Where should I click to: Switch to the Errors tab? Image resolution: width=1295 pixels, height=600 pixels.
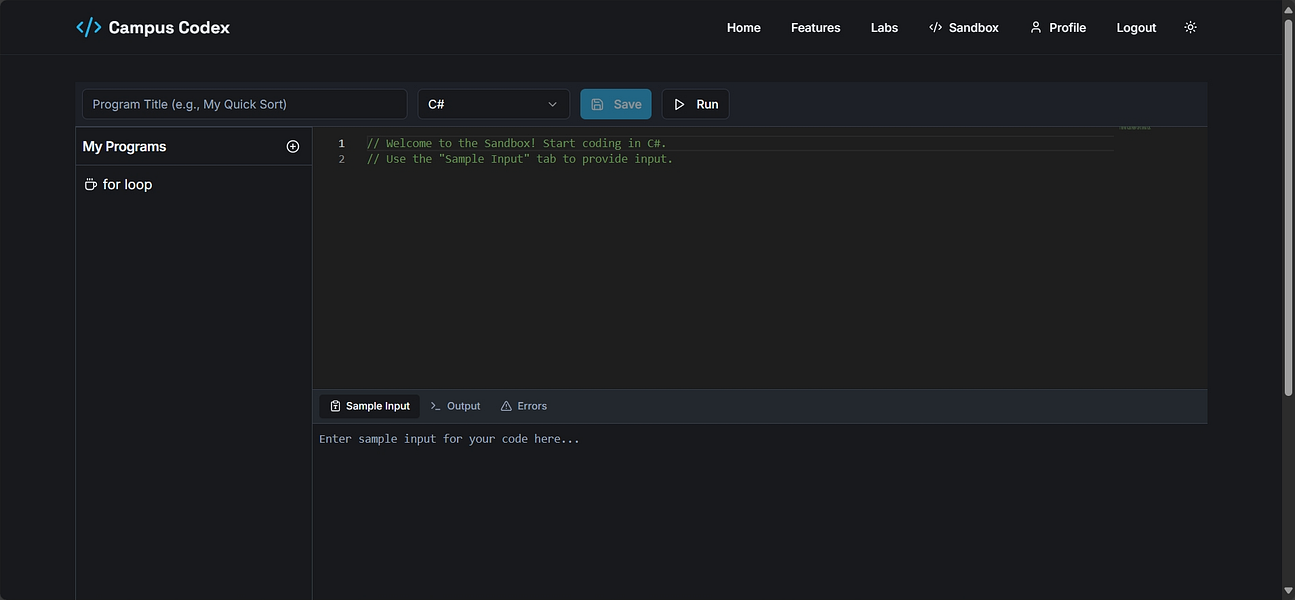pos(530,406)
